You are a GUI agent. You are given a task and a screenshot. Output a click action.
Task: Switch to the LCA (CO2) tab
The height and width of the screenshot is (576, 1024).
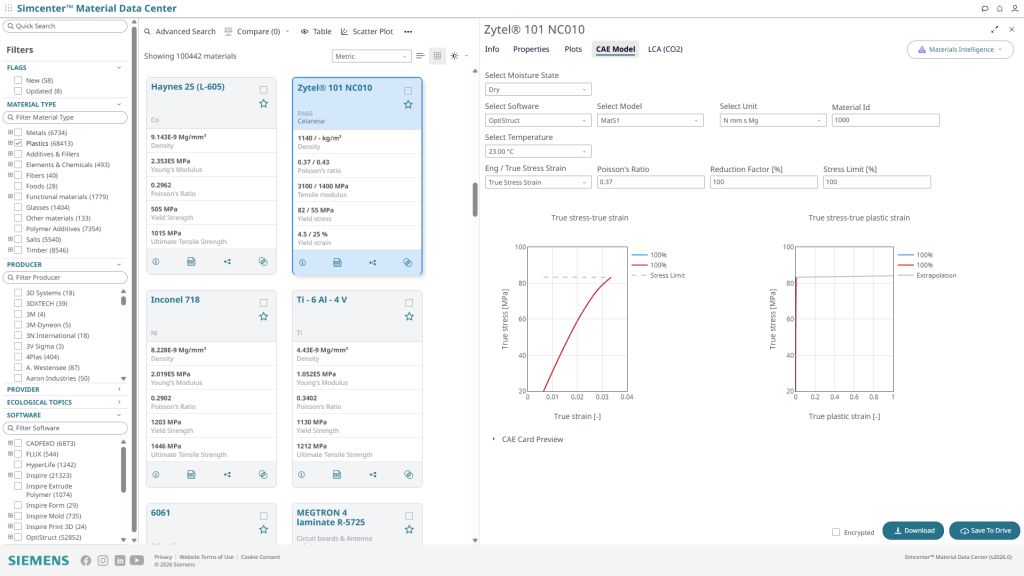click(x=665, y=49)
